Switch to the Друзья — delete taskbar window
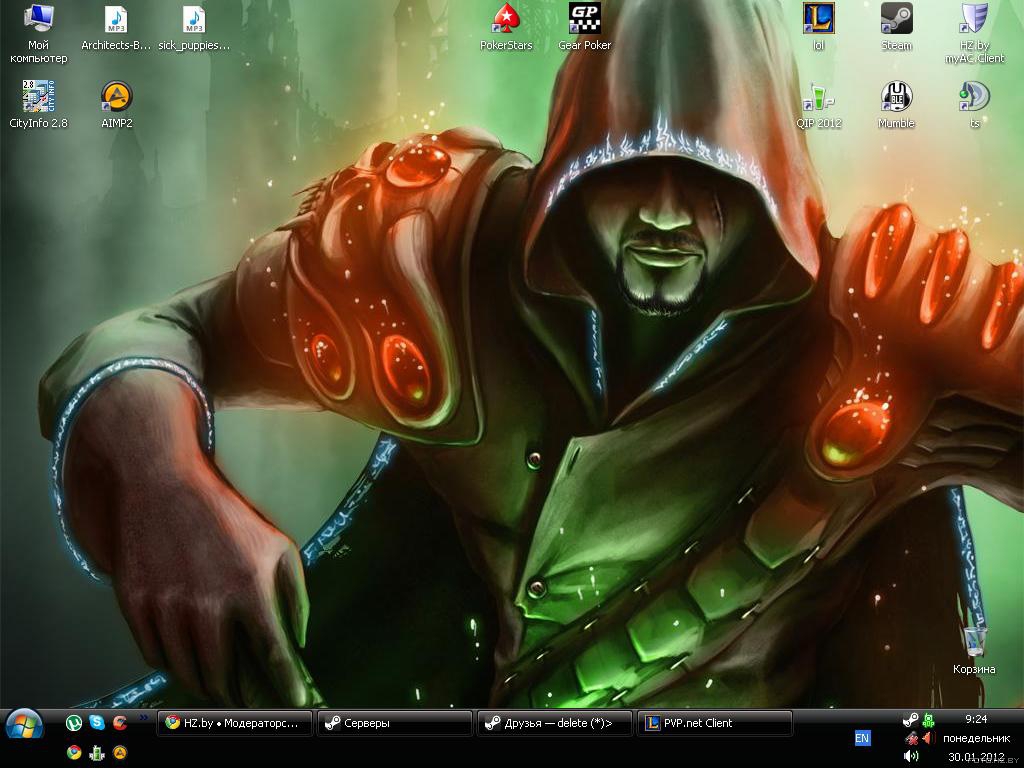 tap(555, 723)
